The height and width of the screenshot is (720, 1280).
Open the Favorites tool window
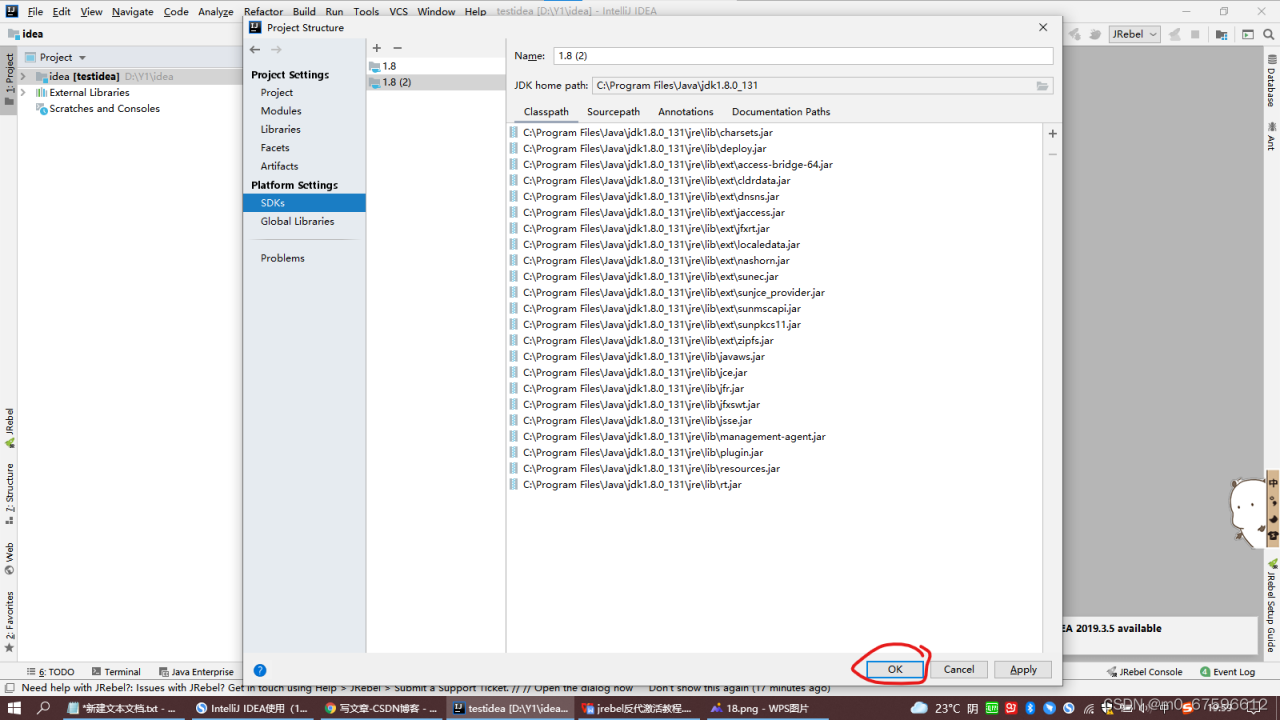click(x=9, y=622)
